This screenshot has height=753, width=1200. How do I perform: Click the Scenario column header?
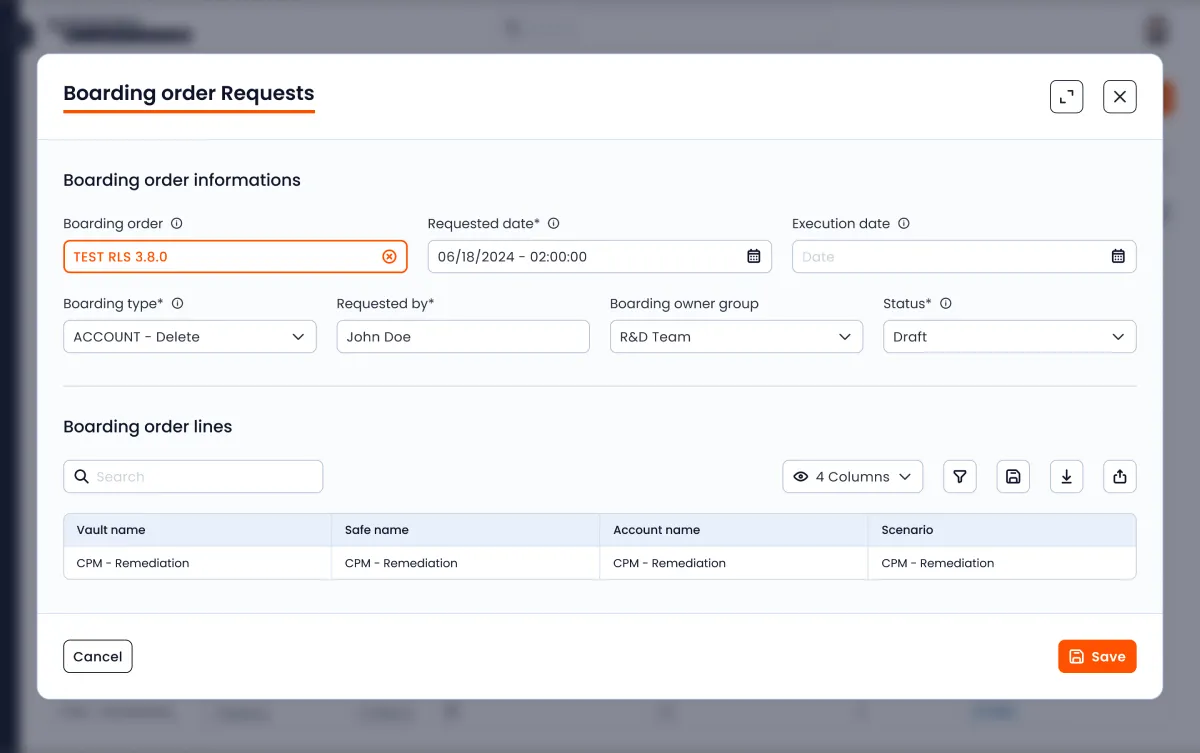(x=907, y=530)
